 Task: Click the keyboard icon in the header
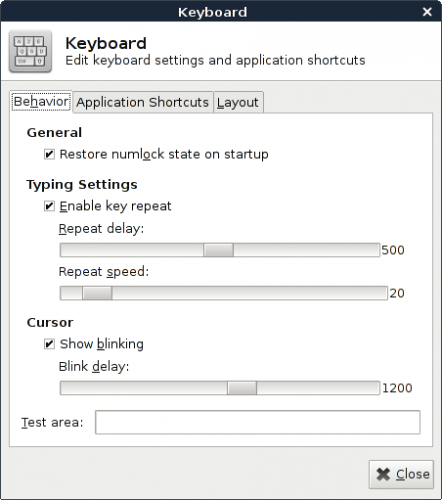pos(30,51)
